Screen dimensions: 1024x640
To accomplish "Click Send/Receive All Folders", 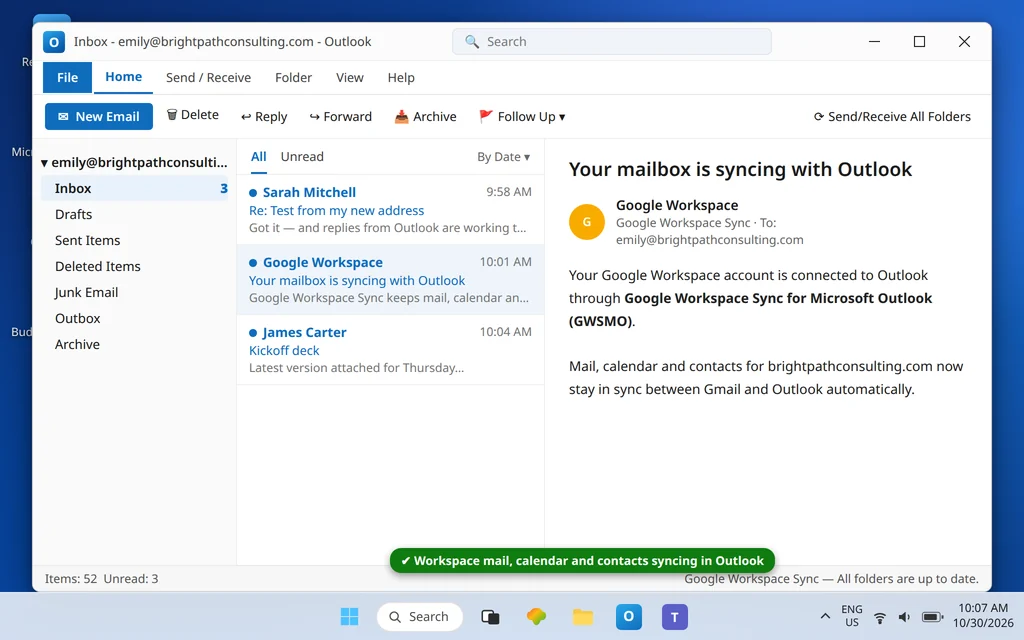I will click(892, 116).
